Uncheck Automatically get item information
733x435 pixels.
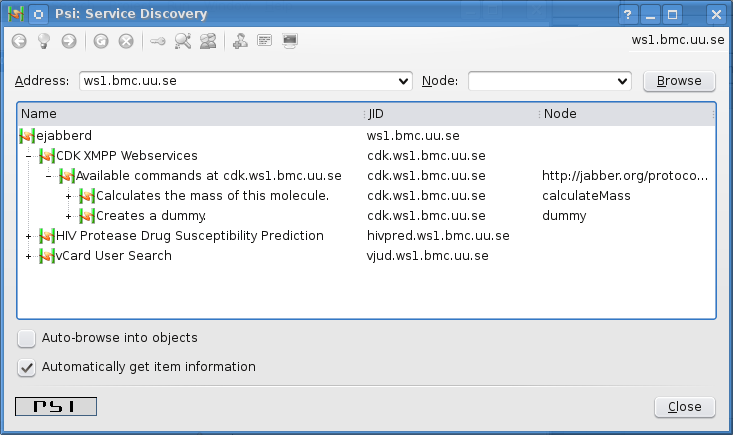pyautogui.click(x=27, y=367)
